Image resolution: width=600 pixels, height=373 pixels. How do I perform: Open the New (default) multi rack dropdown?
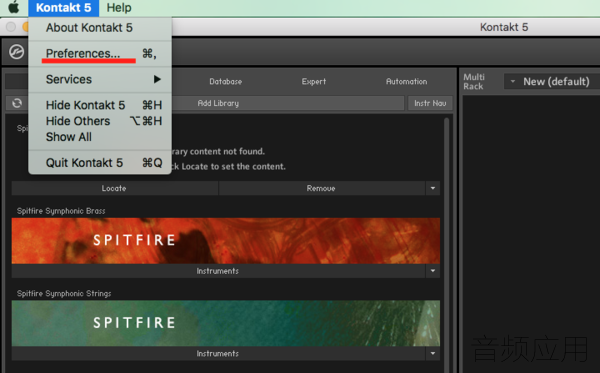(552, 81)
